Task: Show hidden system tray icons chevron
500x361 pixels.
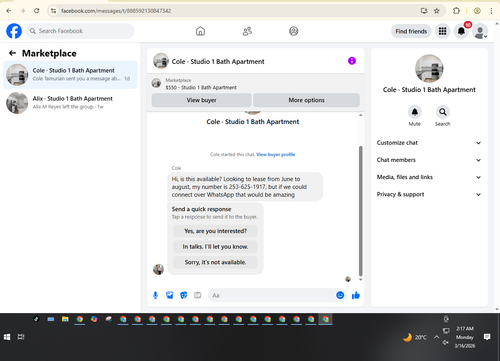Action: click(436, 337)
